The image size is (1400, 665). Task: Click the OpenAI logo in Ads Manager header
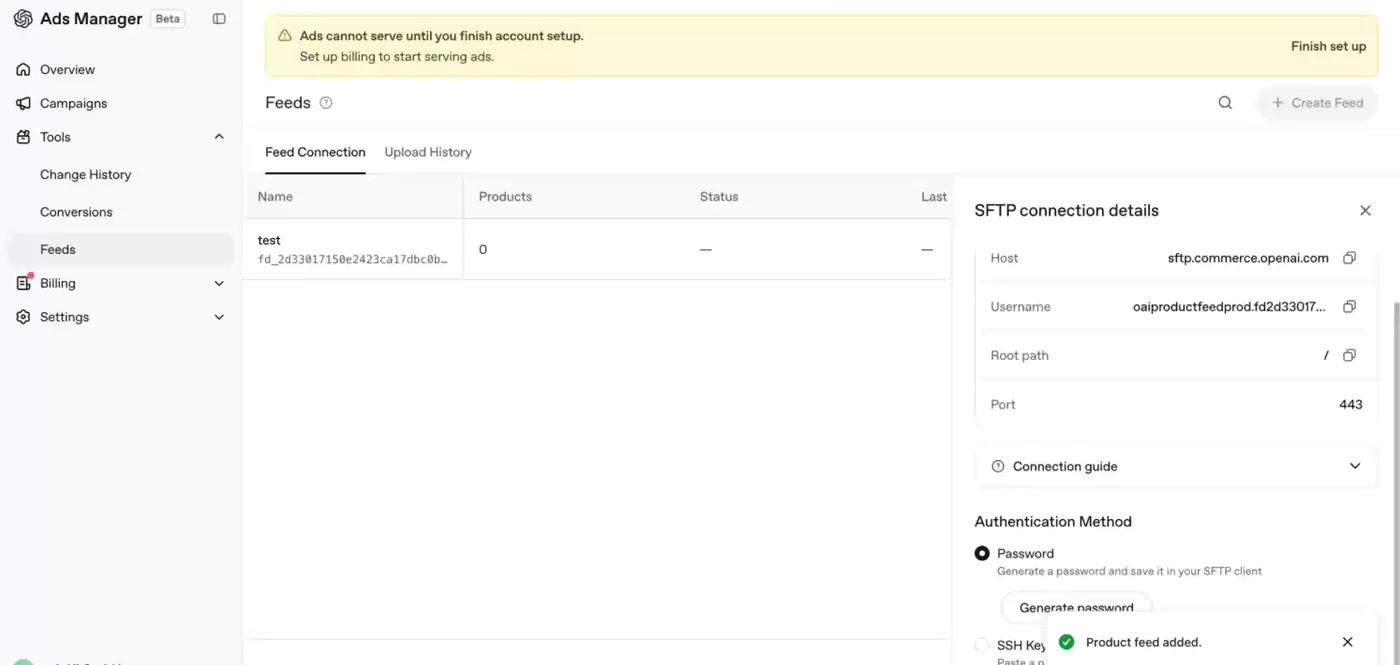23,19
